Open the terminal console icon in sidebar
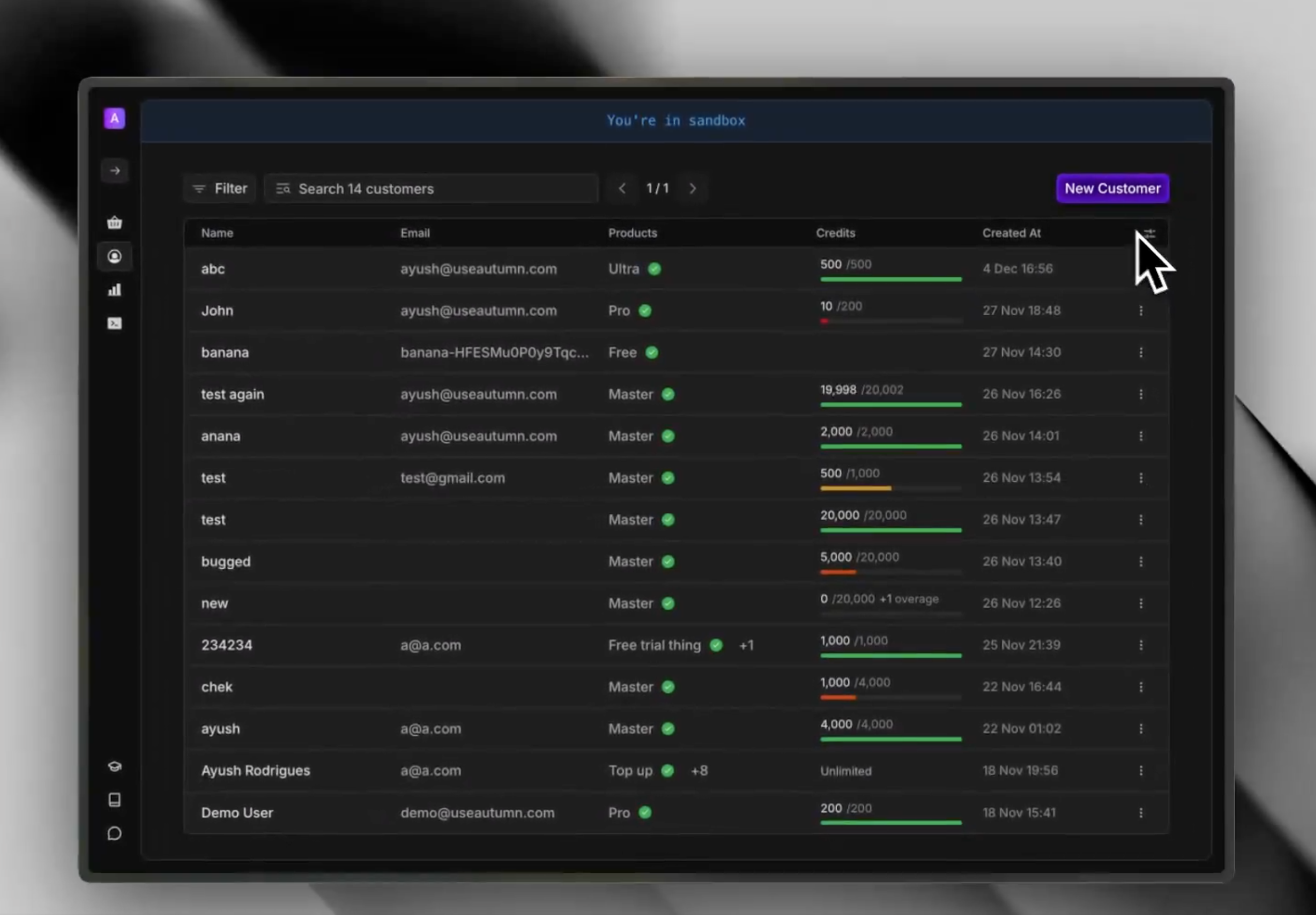 coord(114,324)
